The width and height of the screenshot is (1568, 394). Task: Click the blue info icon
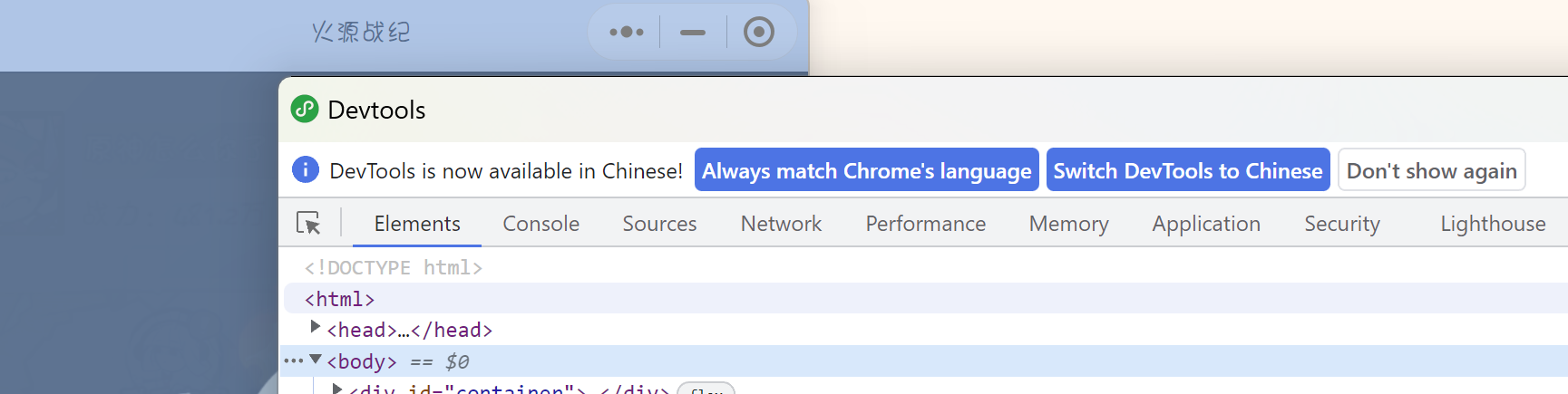(x=306, y=170)
